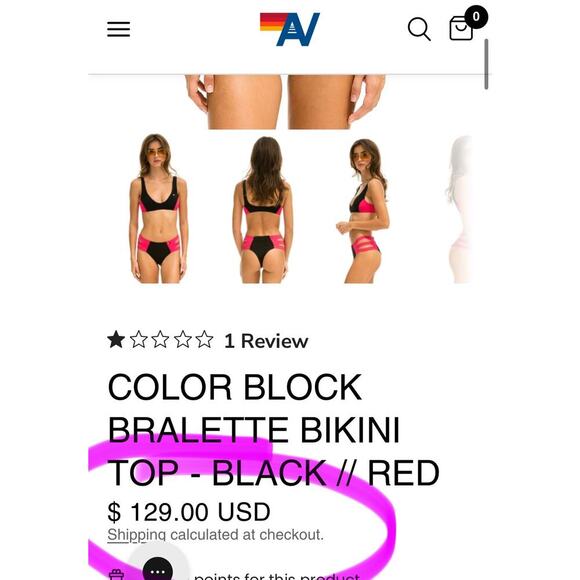Select the front view bikini thumbnail
Viewport: 580px width, 580px height.
coord(159,209)
